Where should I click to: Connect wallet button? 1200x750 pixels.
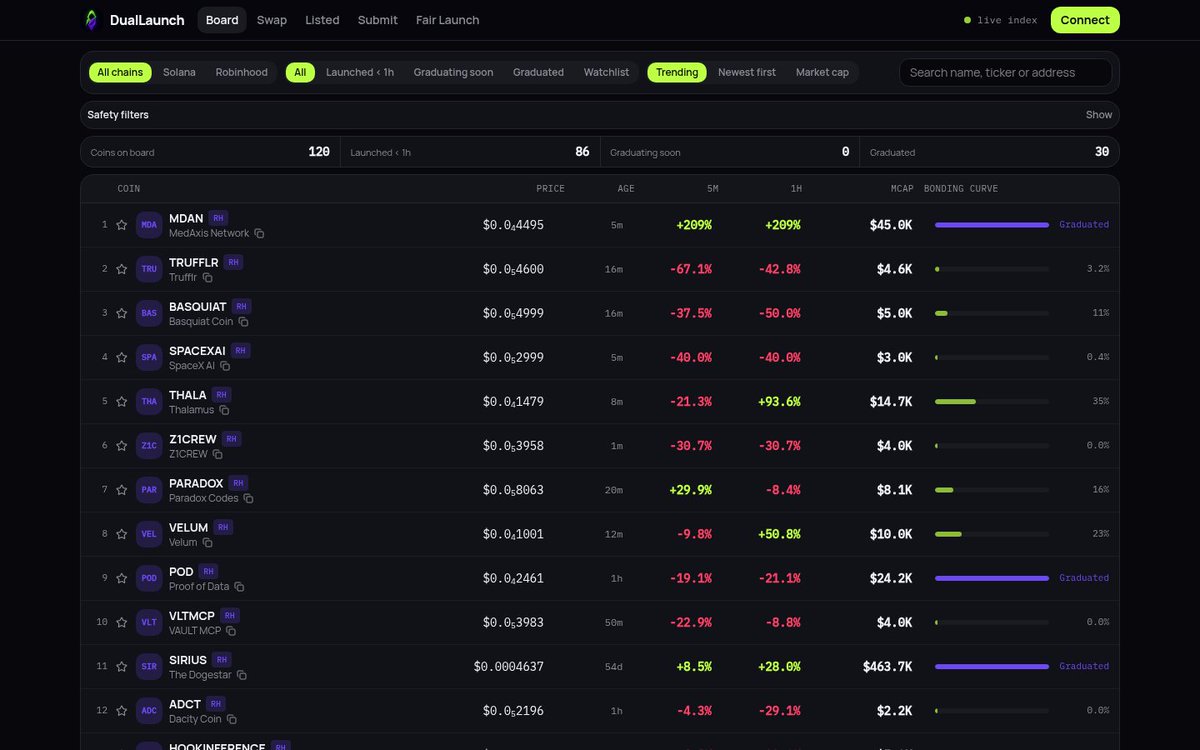(1085, 20)
